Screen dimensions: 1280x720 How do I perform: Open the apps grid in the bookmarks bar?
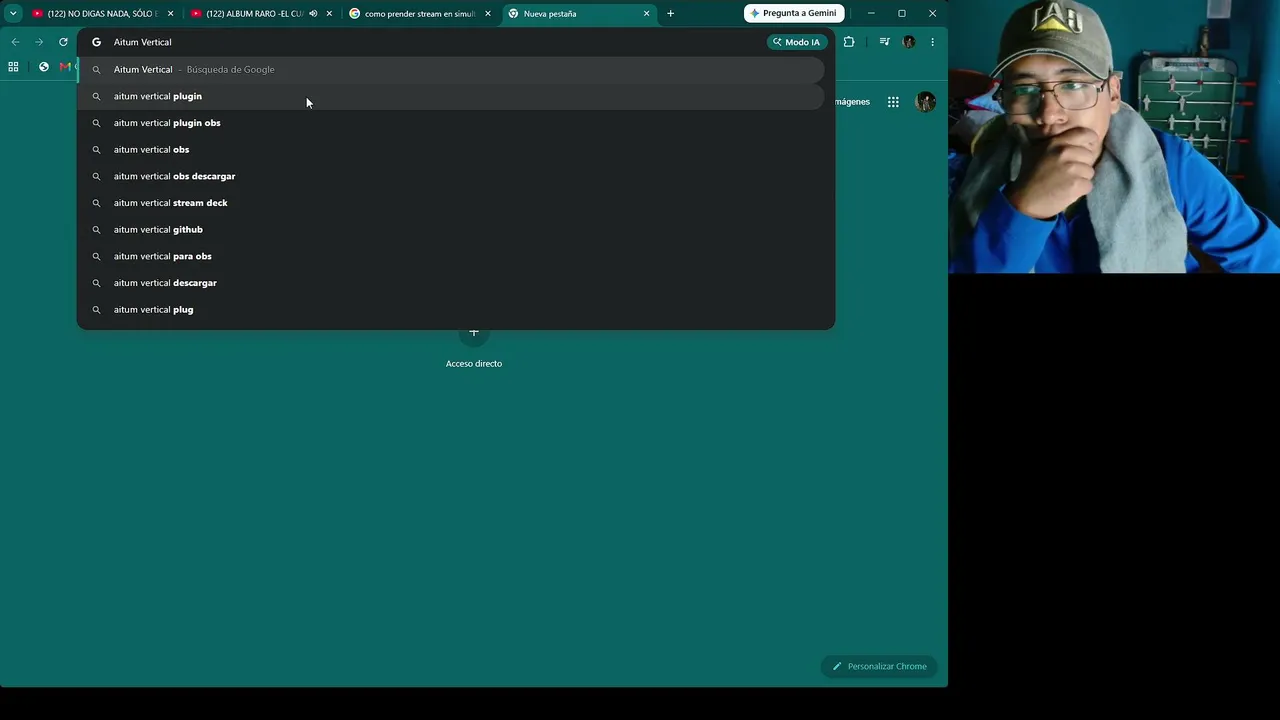(x=13, y=67)
